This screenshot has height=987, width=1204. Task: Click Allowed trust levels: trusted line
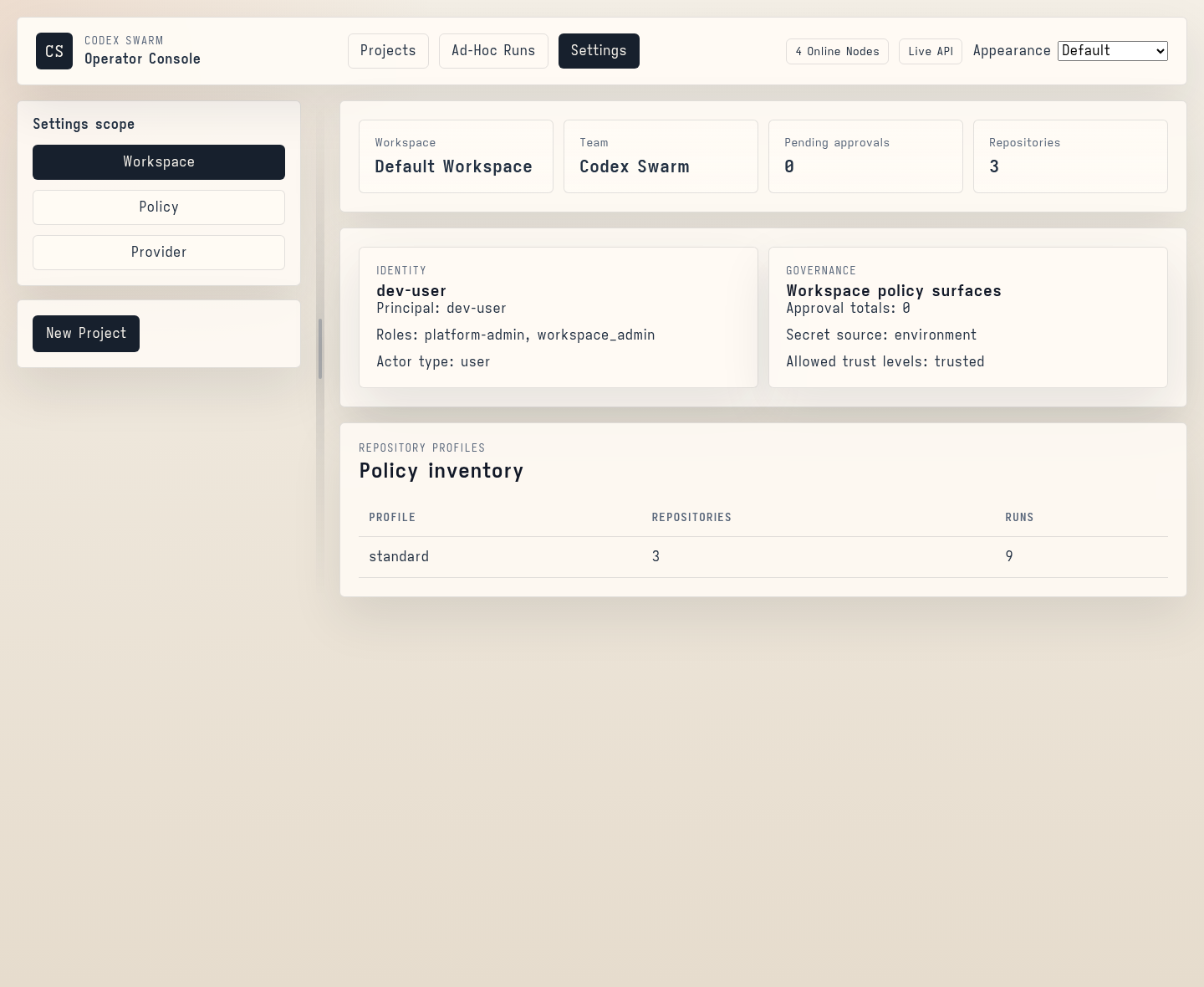885,361
